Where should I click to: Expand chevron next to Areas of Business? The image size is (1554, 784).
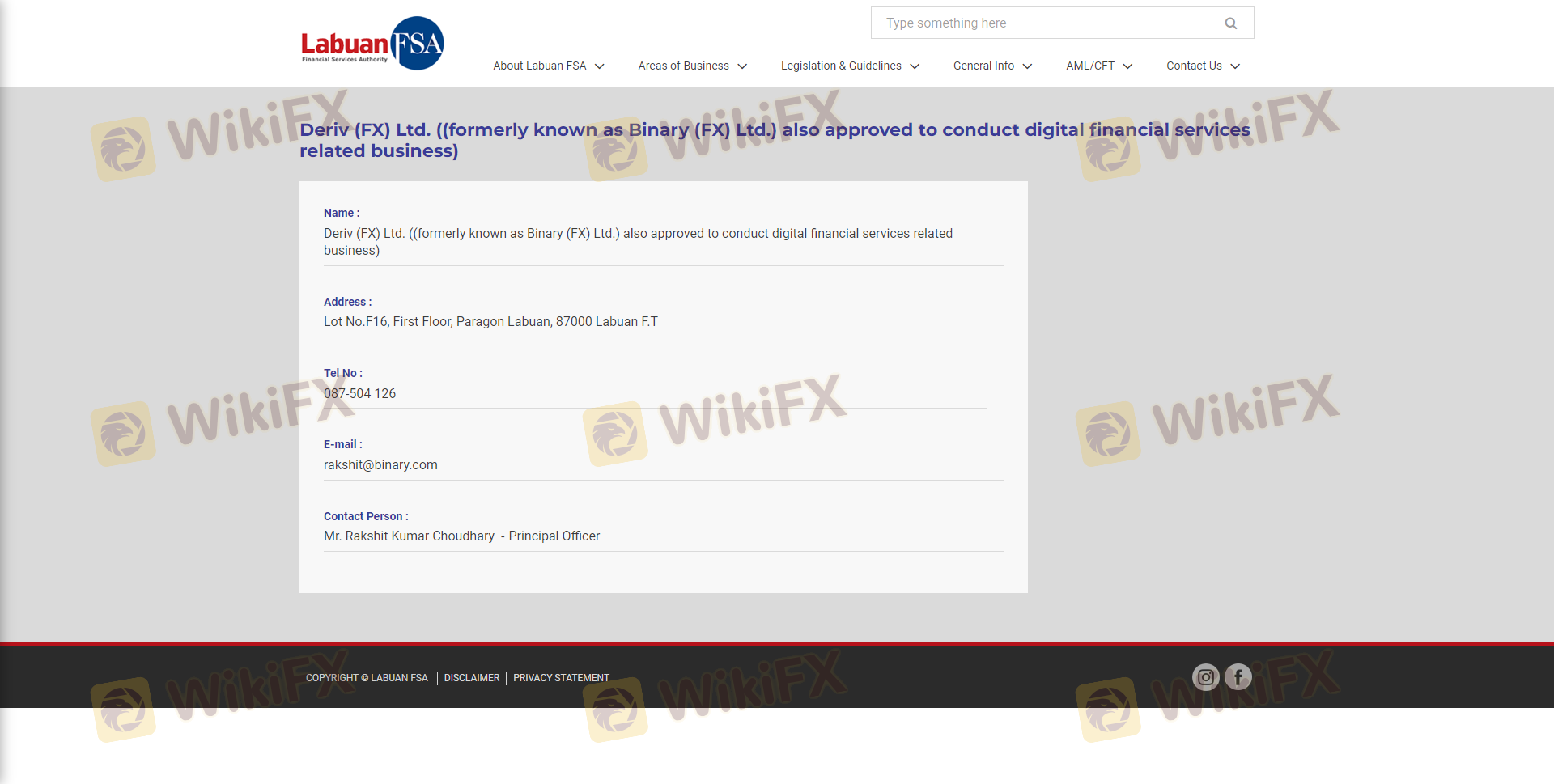(x=742, y=66)
